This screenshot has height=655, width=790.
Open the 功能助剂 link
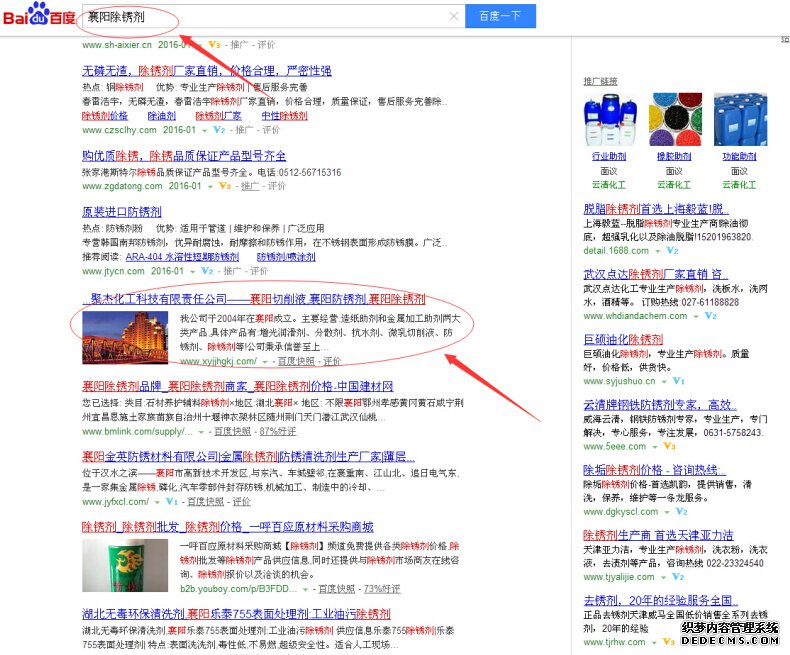click(739, 157)
